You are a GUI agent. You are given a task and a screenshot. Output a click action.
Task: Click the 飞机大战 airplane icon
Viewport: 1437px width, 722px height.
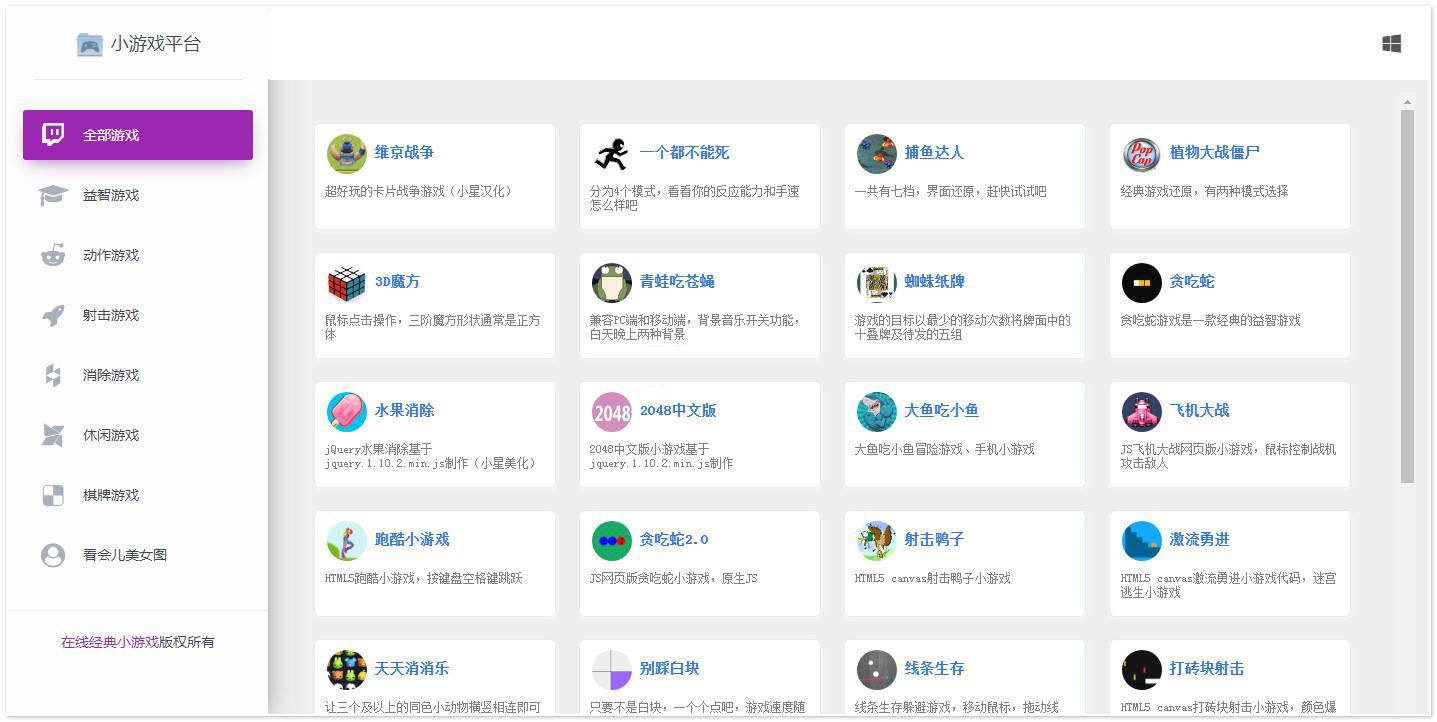click(x=1141, y=411)
